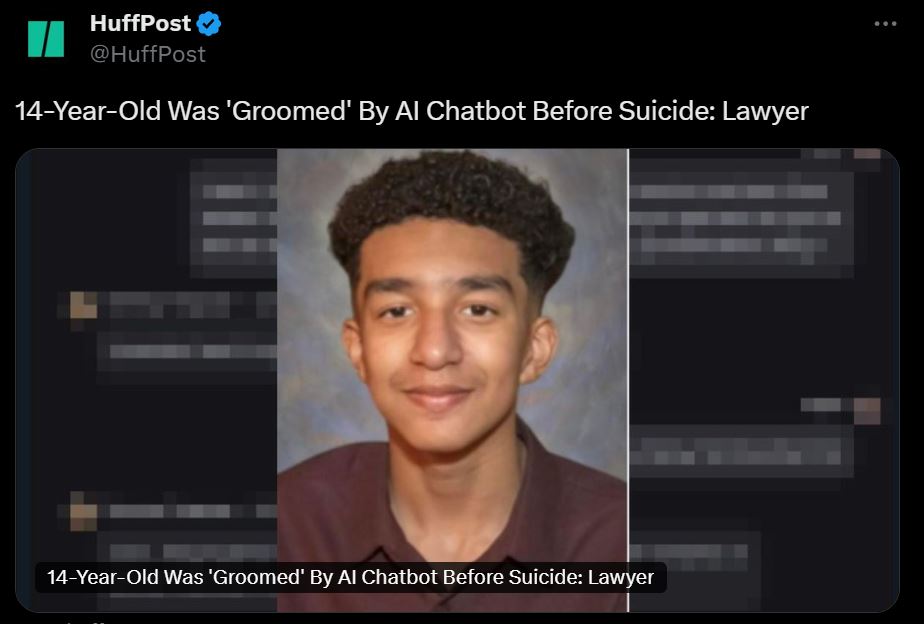Image resolution: width=924 pixels, height=624 pixels.
Task: Click upper blurred avatar in left chat area
Action: (x=84, y=306)
